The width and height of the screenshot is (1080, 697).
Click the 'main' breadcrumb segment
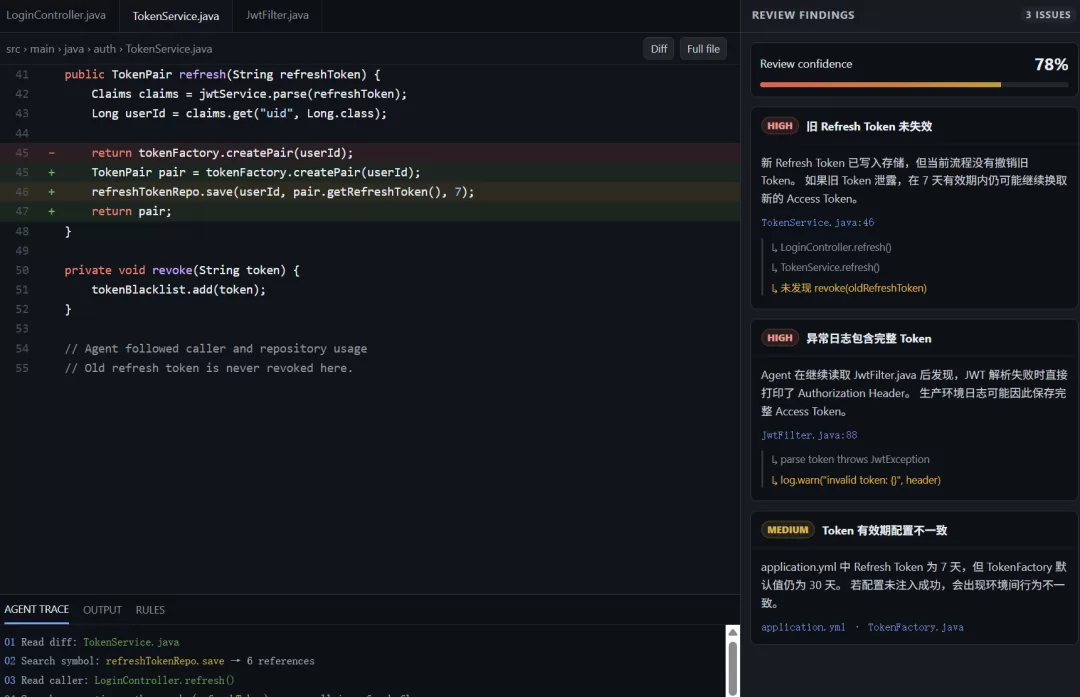pos(42,49)
